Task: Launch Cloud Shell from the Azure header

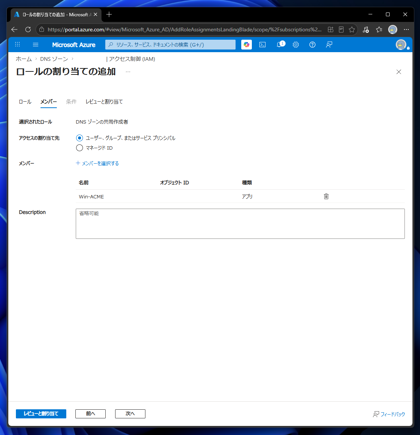Action: coord(263,45)
